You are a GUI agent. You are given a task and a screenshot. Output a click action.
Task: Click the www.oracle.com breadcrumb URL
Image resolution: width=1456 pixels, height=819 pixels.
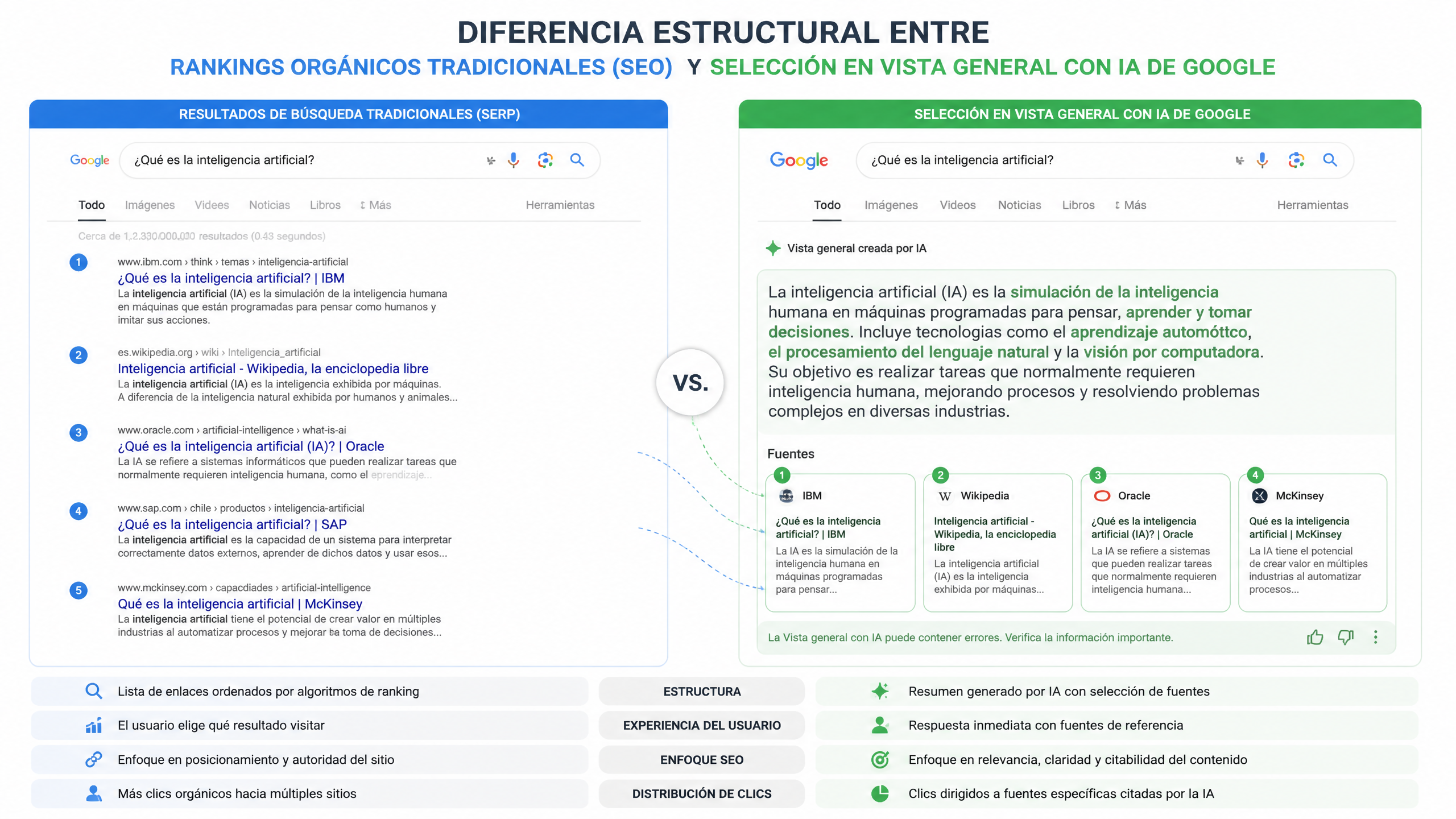click(231, 431)
